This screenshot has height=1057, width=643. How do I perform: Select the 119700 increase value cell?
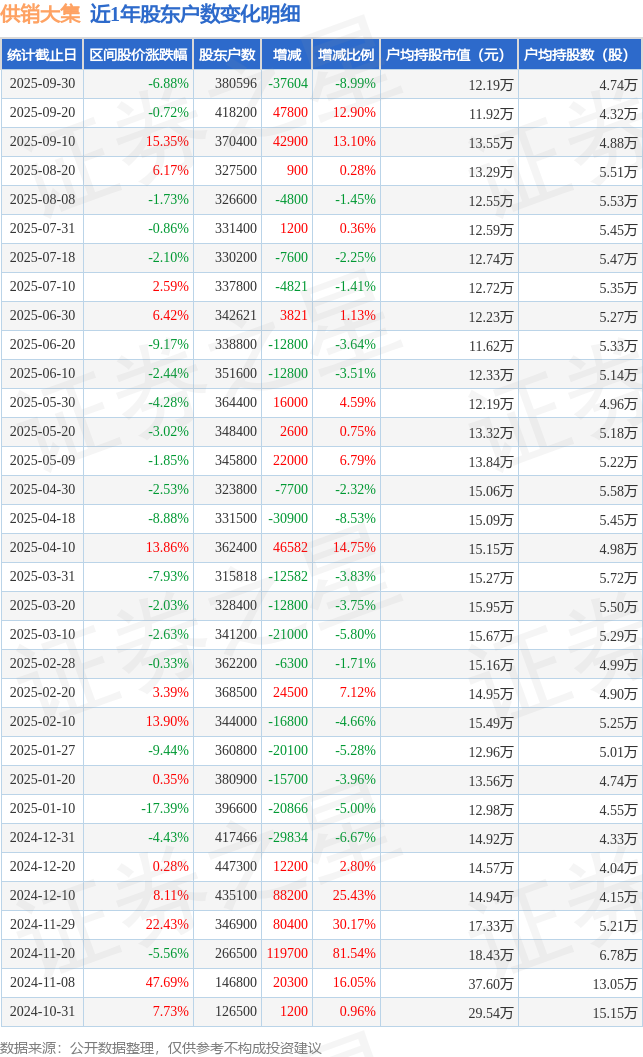[x=289, y=954]
